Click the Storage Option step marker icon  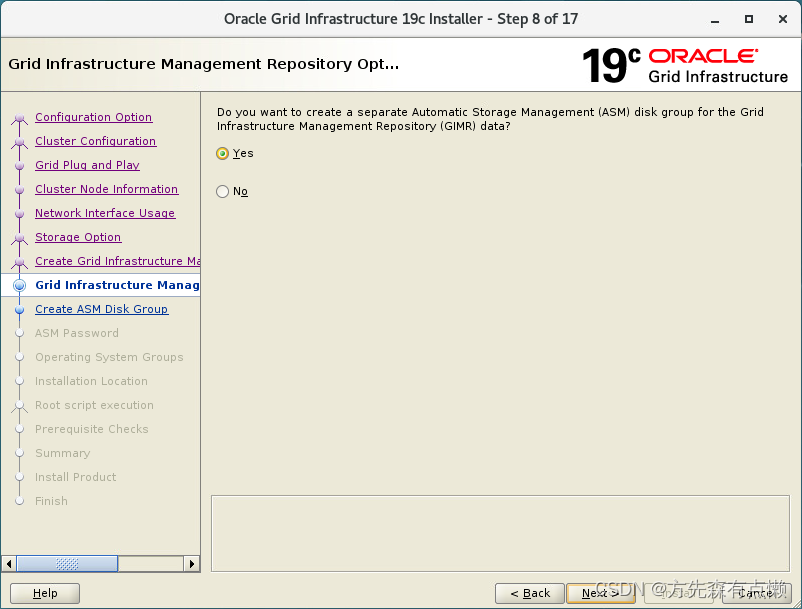19,238
